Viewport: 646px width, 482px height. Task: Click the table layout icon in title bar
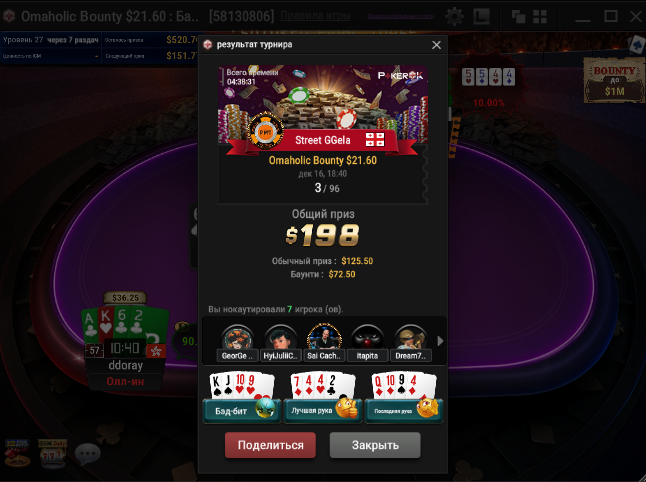point(481,16)
